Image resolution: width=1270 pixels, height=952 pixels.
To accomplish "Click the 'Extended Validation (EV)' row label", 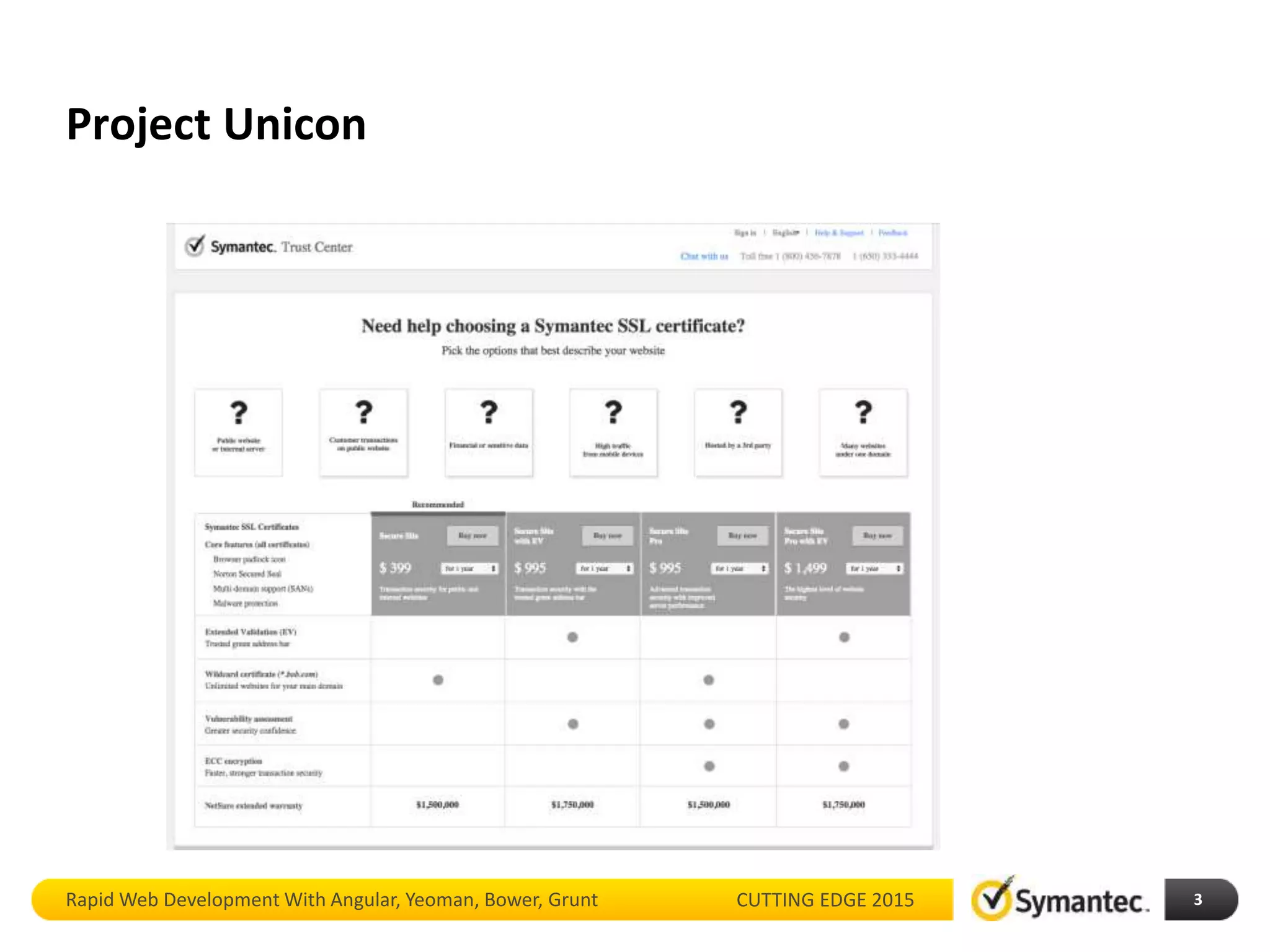I will point(251,632).
